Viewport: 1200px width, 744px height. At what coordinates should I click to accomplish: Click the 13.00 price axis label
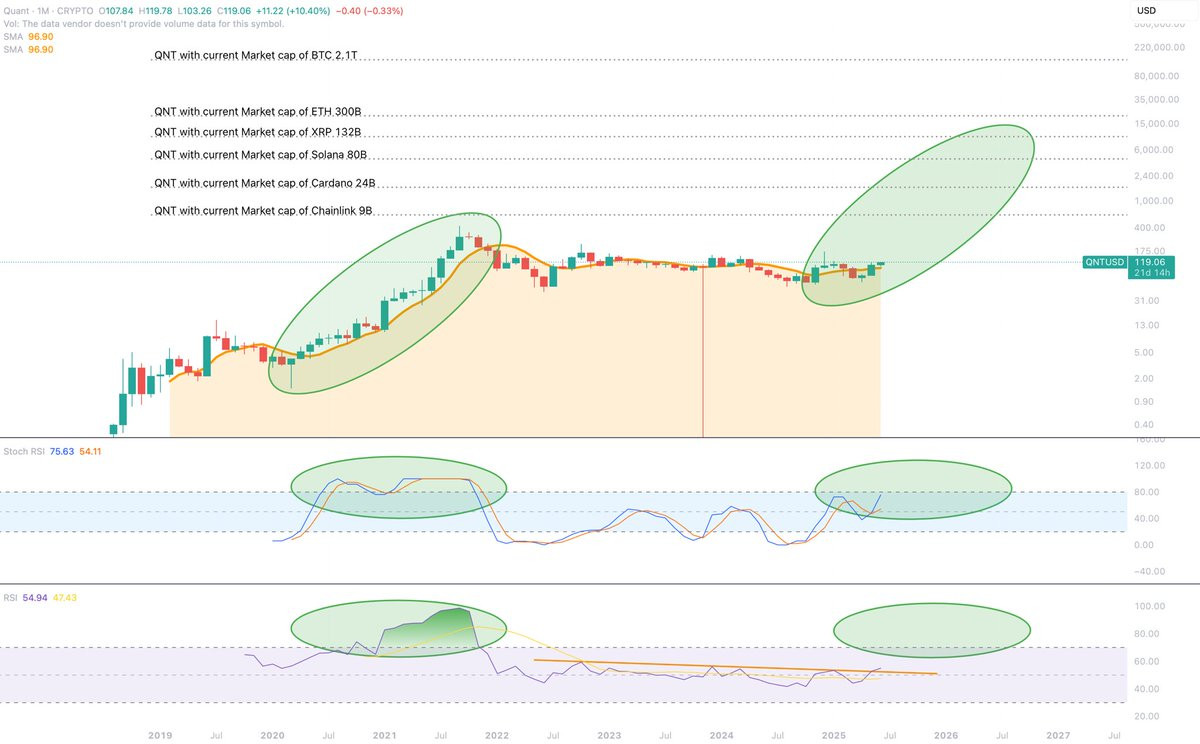point(1147,325)
